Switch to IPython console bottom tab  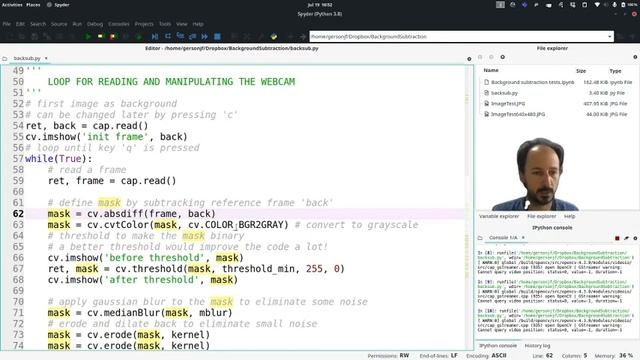[498, 346]
